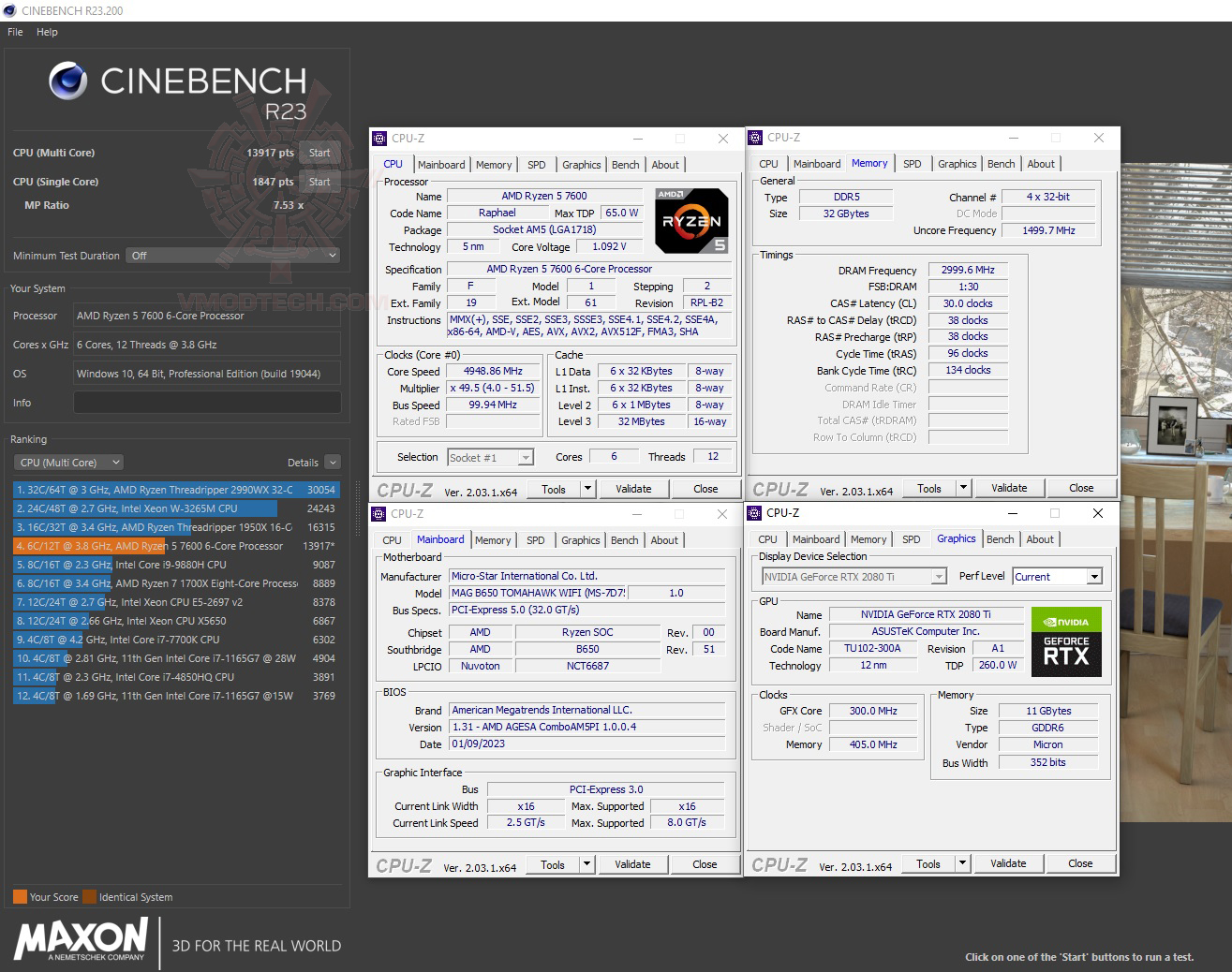Image resolution: width=1232 pixels, height=972 pixels.
Task: Select the Xeon X5650 ranking row
Action: pyautogui.click(x=175, y=621)
